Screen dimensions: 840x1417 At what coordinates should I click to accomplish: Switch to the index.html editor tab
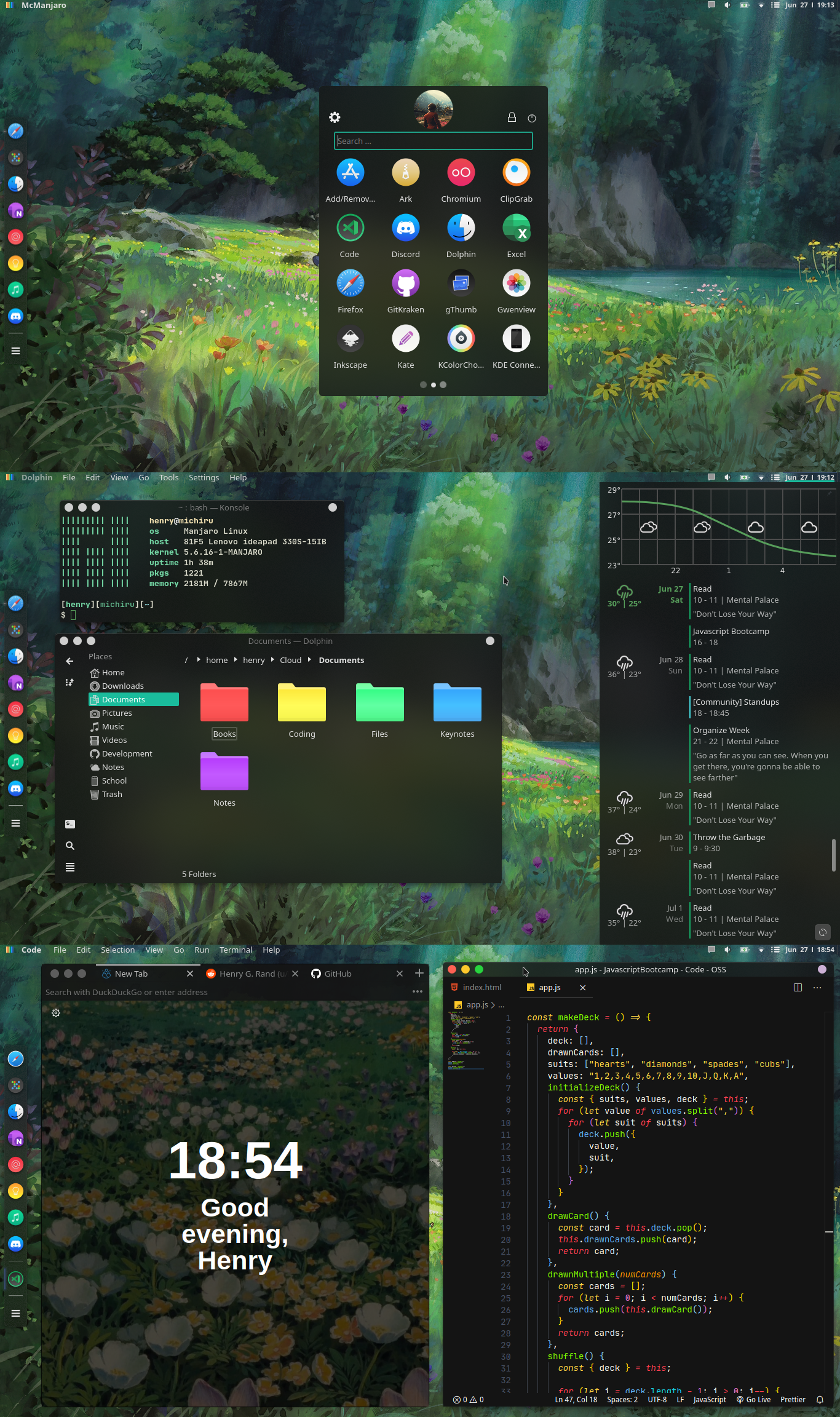tap(481, 987)
